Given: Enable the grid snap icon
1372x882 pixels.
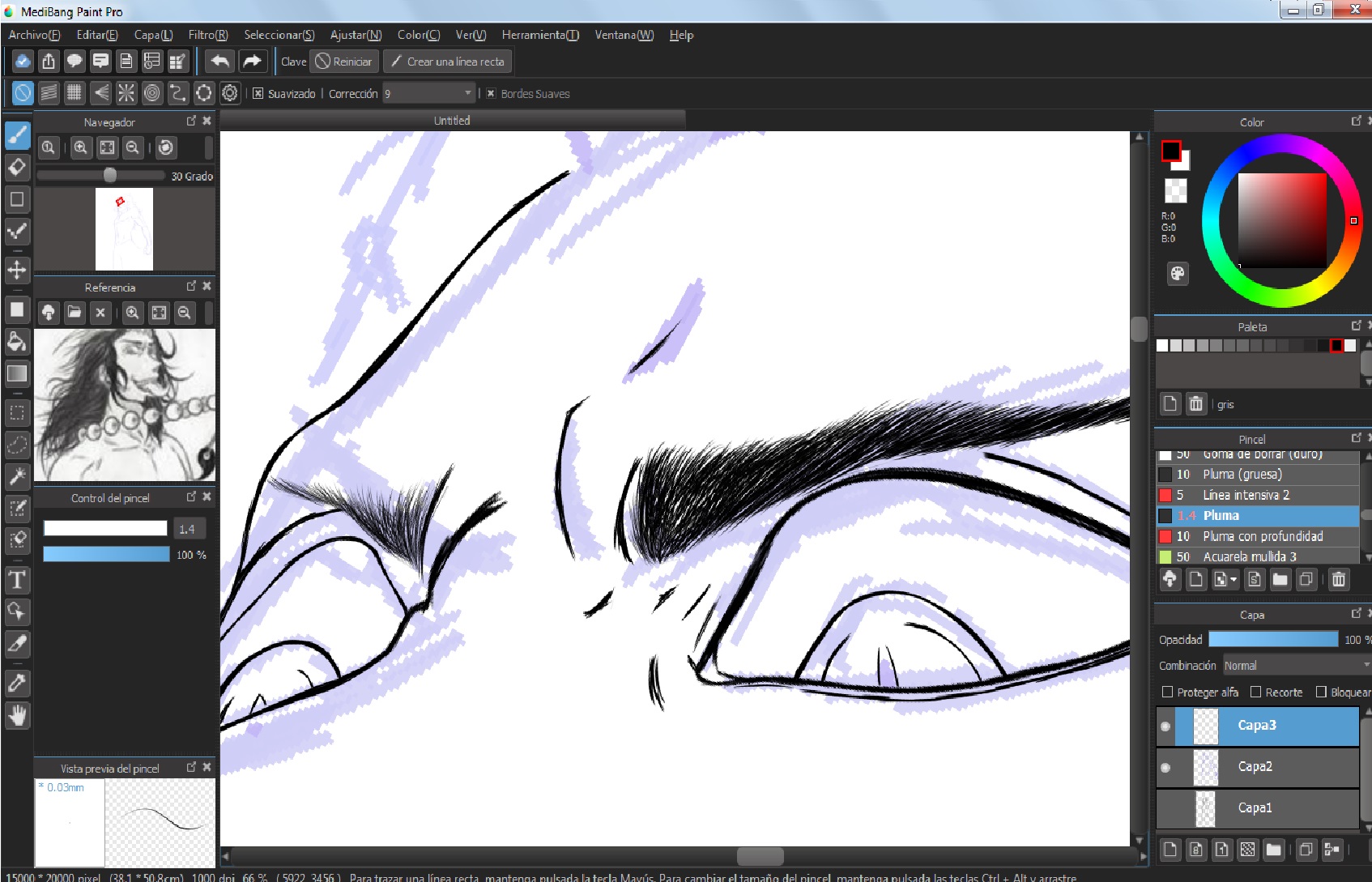Looking at the screenshot, I should coord(75,93).
